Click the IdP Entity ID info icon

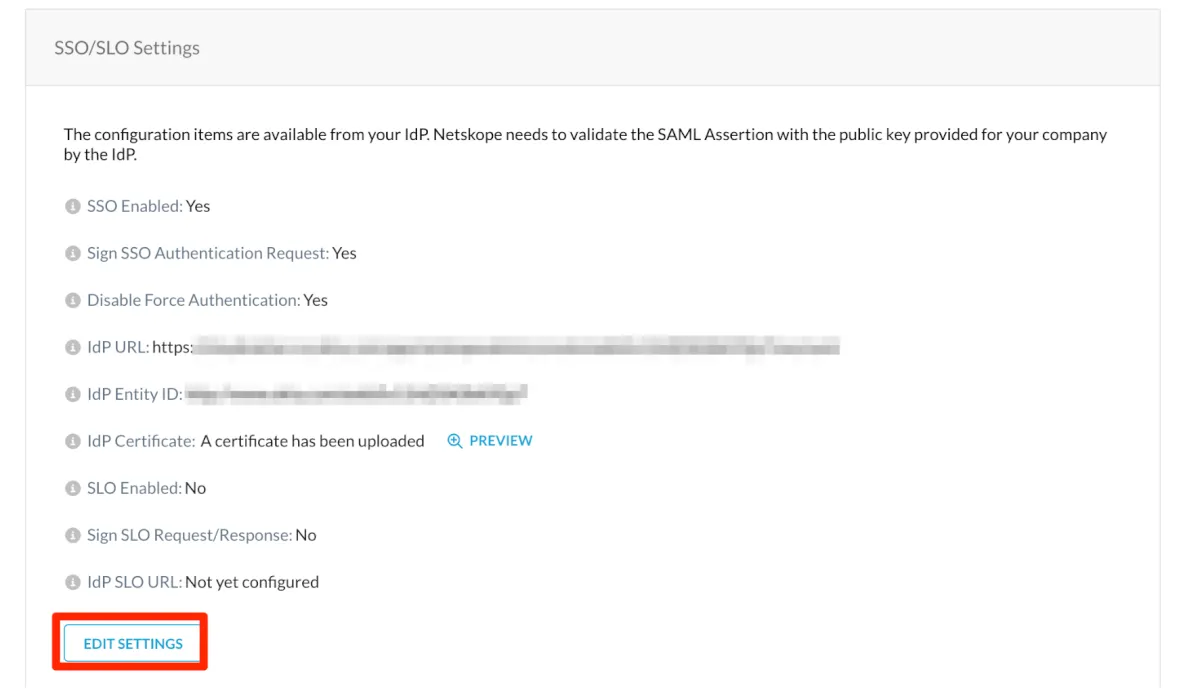point(72,395)
